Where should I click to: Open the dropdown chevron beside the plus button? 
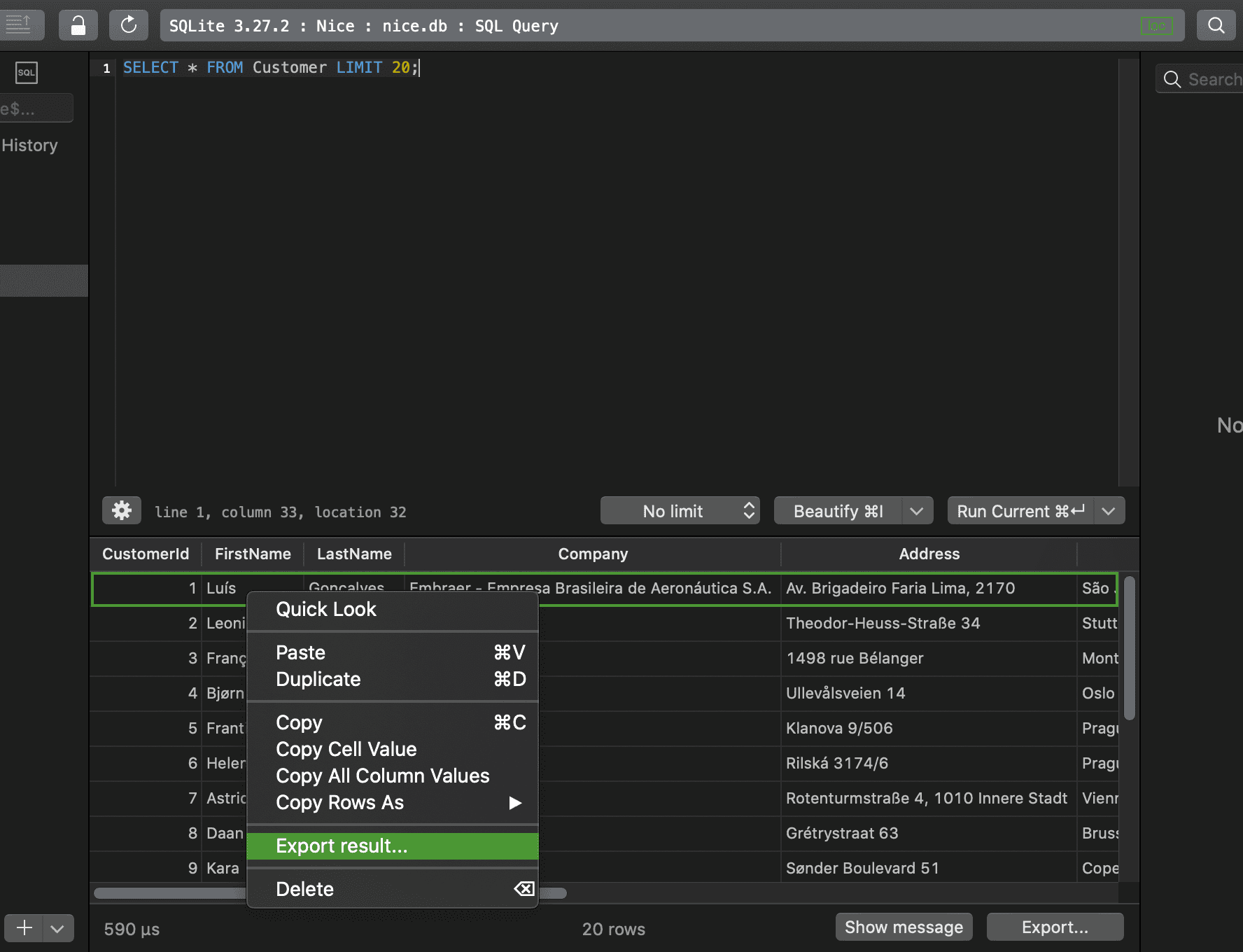point(58,928)
